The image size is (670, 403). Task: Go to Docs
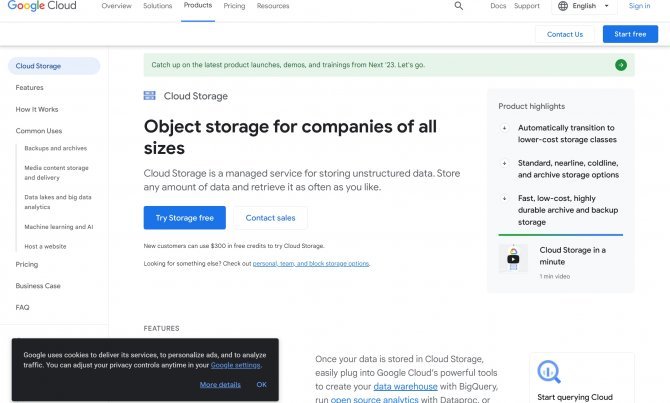pos(498,6)
